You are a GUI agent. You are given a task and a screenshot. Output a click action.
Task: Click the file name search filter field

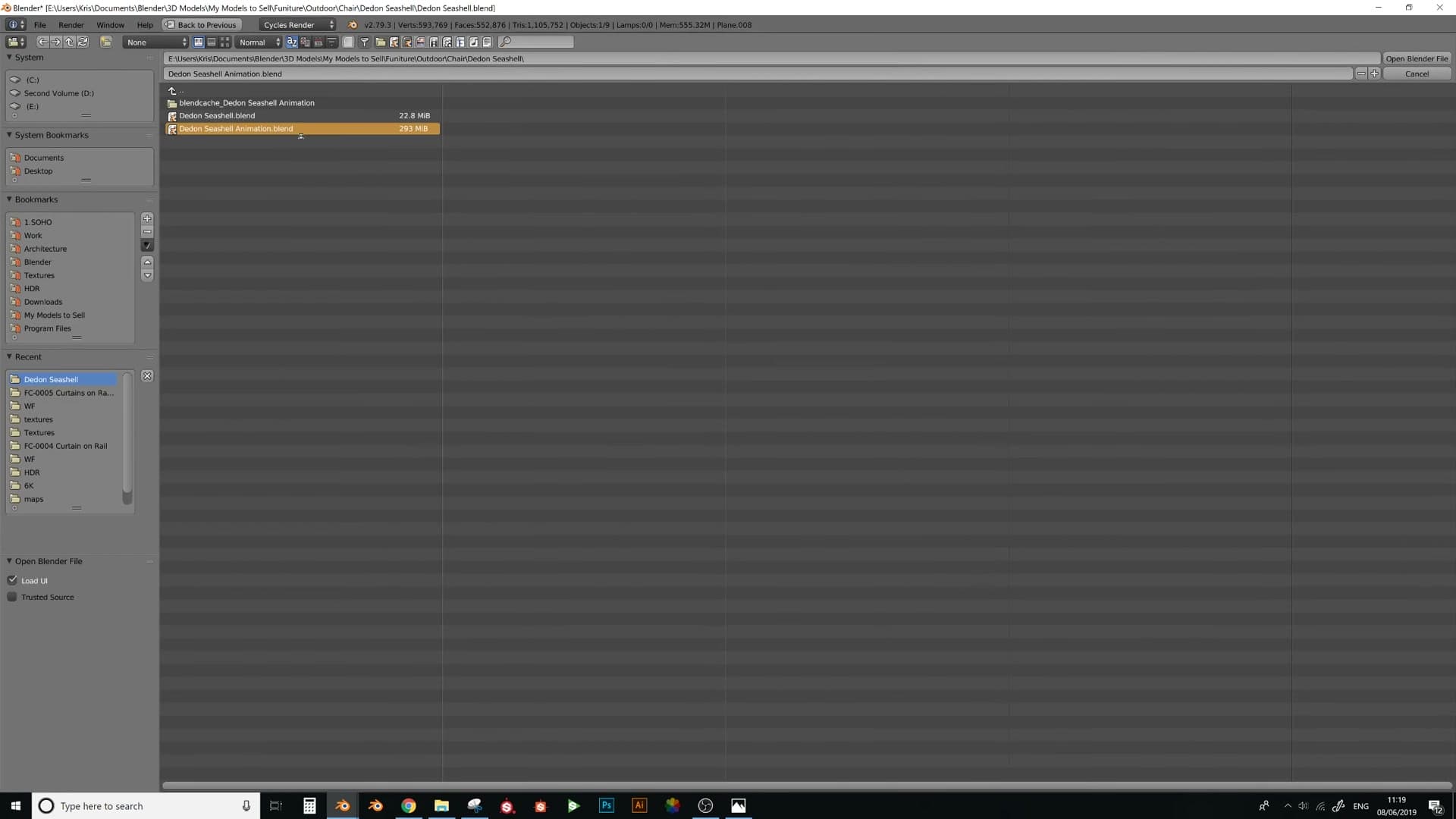click(535, 42)
